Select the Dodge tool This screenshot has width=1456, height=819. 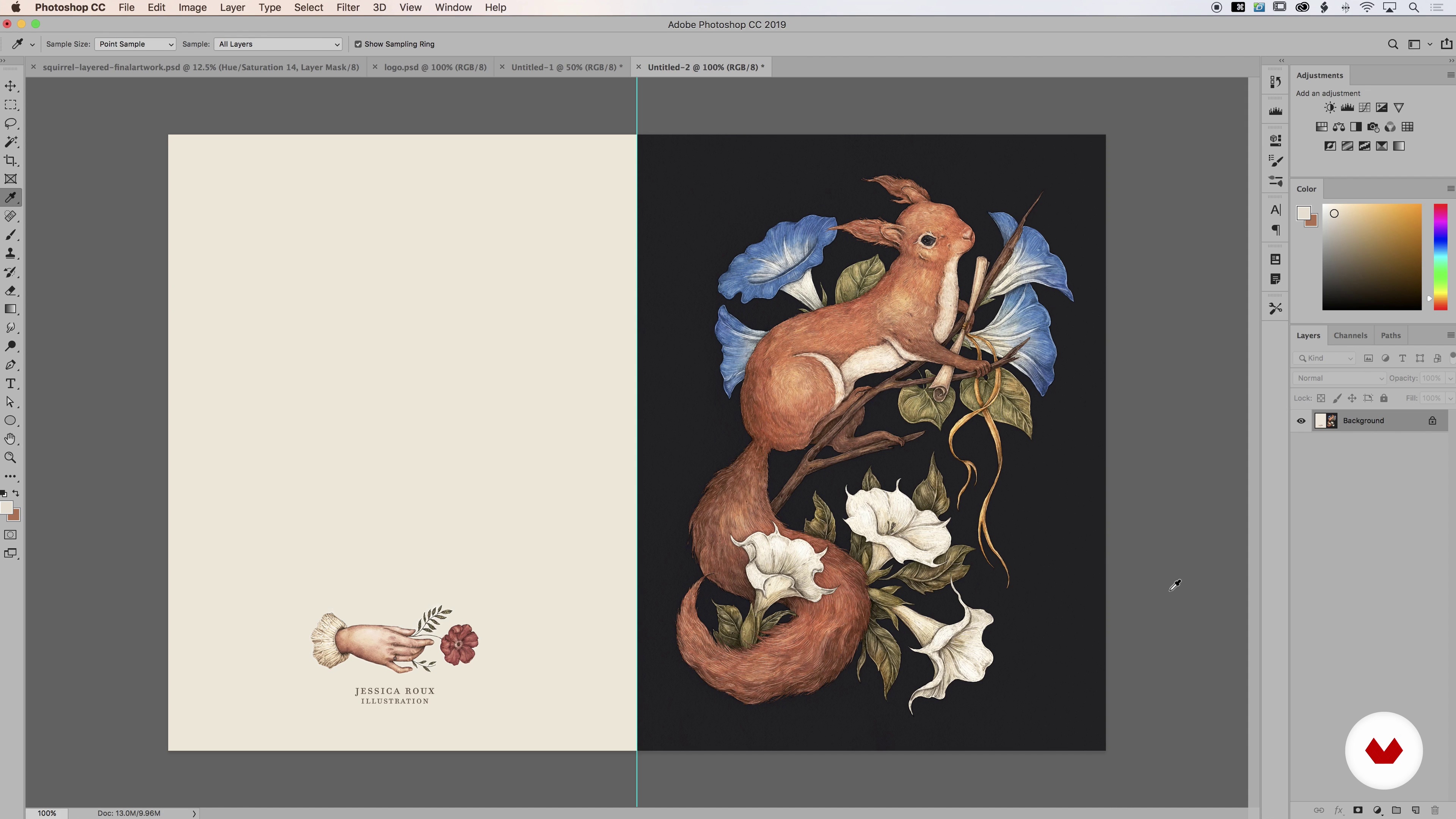pos(11,347)
